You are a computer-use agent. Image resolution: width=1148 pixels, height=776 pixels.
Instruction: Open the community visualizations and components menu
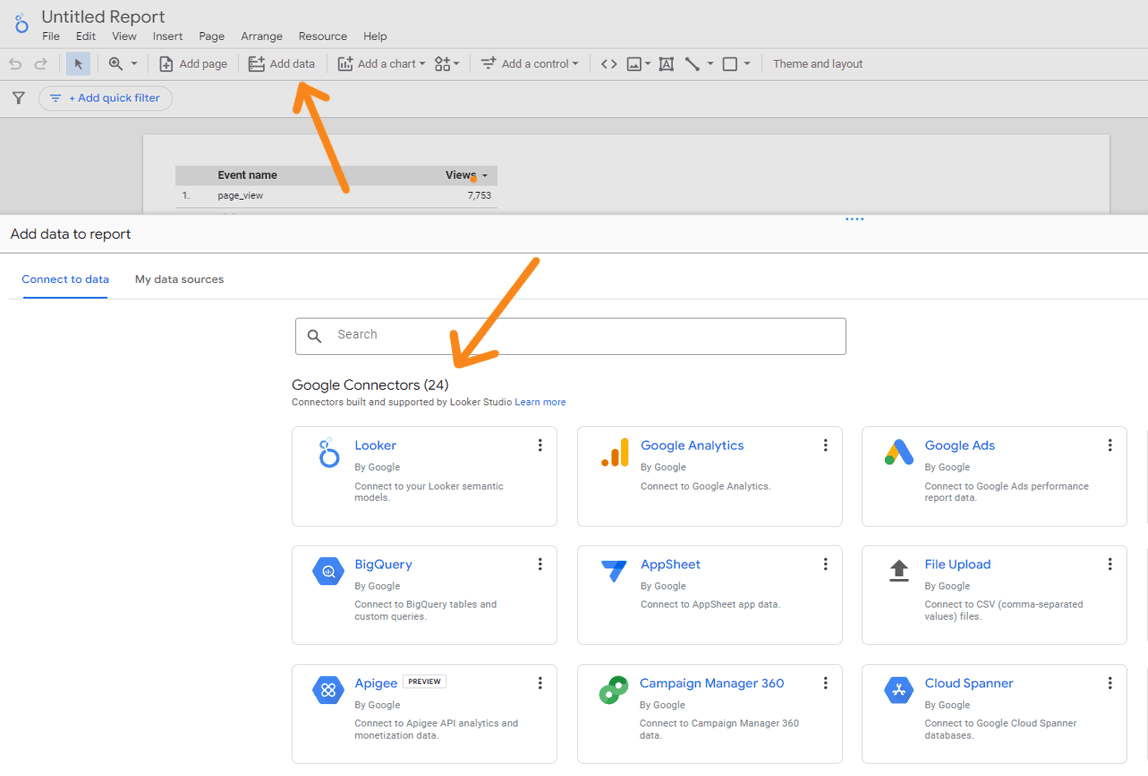(447, 64)
